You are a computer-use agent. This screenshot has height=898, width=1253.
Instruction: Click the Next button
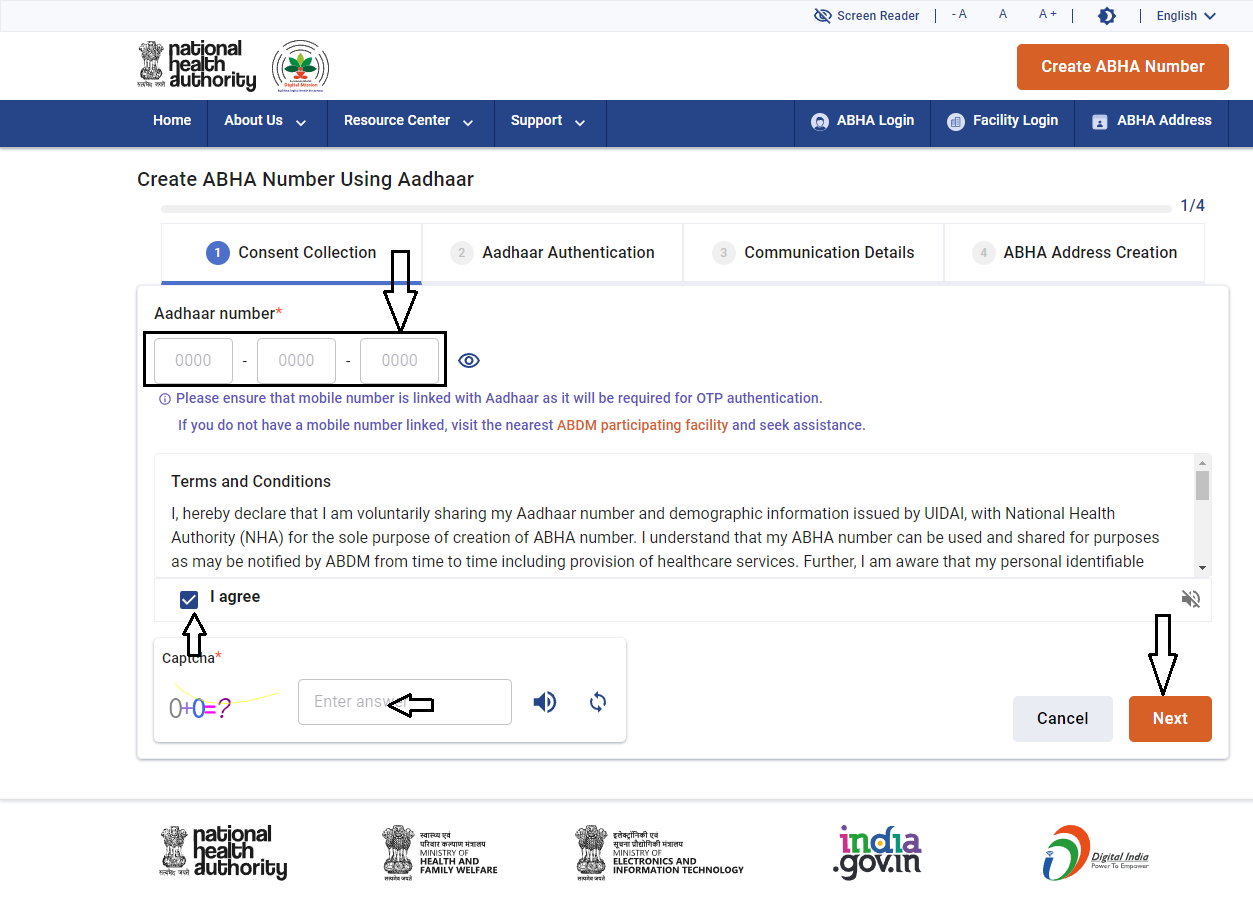coord(1170,719)
